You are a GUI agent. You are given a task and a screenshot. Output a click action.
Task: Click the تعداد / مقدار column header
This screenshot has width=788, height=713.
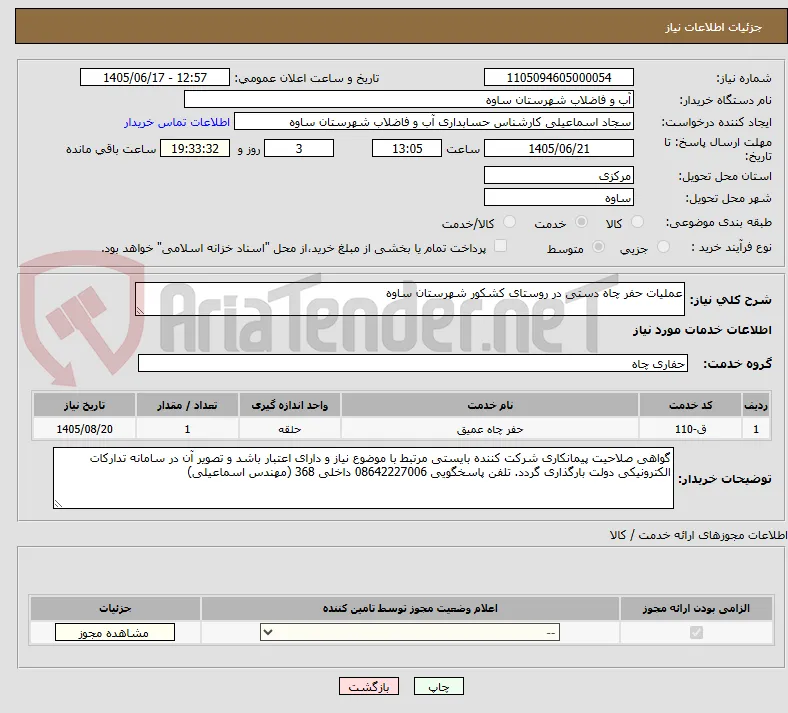coord(187,405)
